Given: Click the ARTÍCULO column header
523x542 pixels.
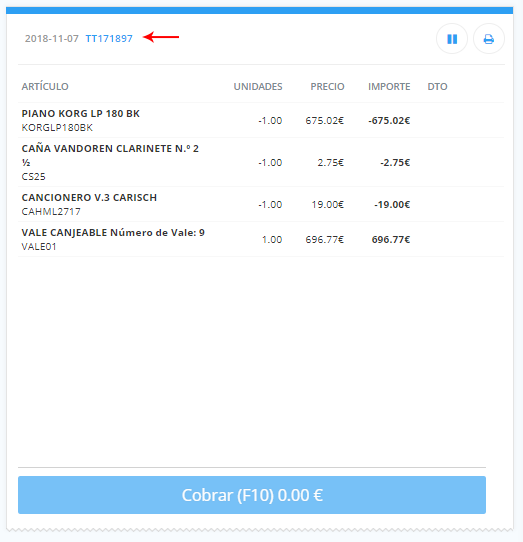Looking at the screenshot, I should [x=45, y=86].
